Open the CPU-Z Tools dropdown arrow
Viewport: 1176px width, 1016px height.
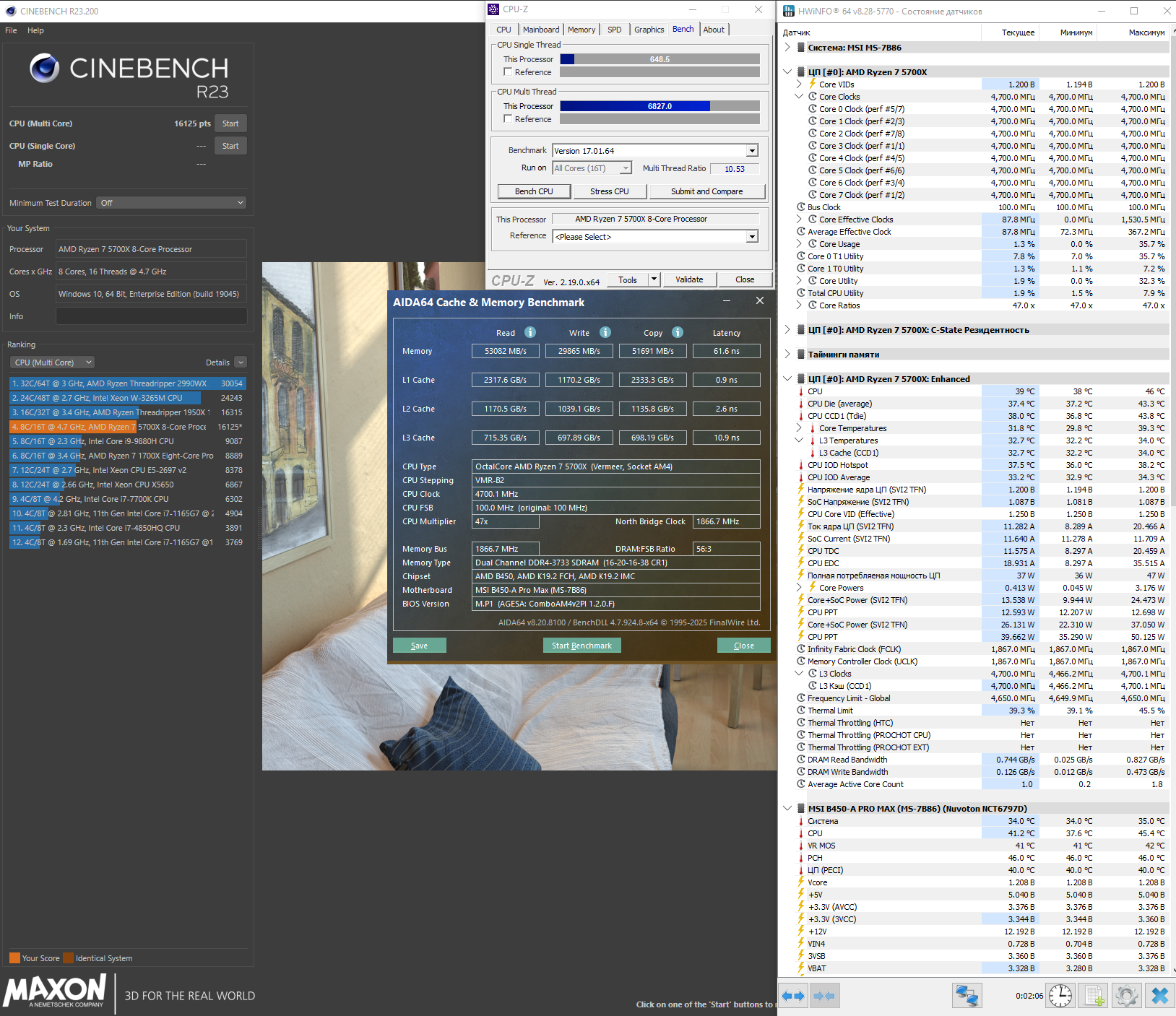pyautogui.click(x=654, y=279)
